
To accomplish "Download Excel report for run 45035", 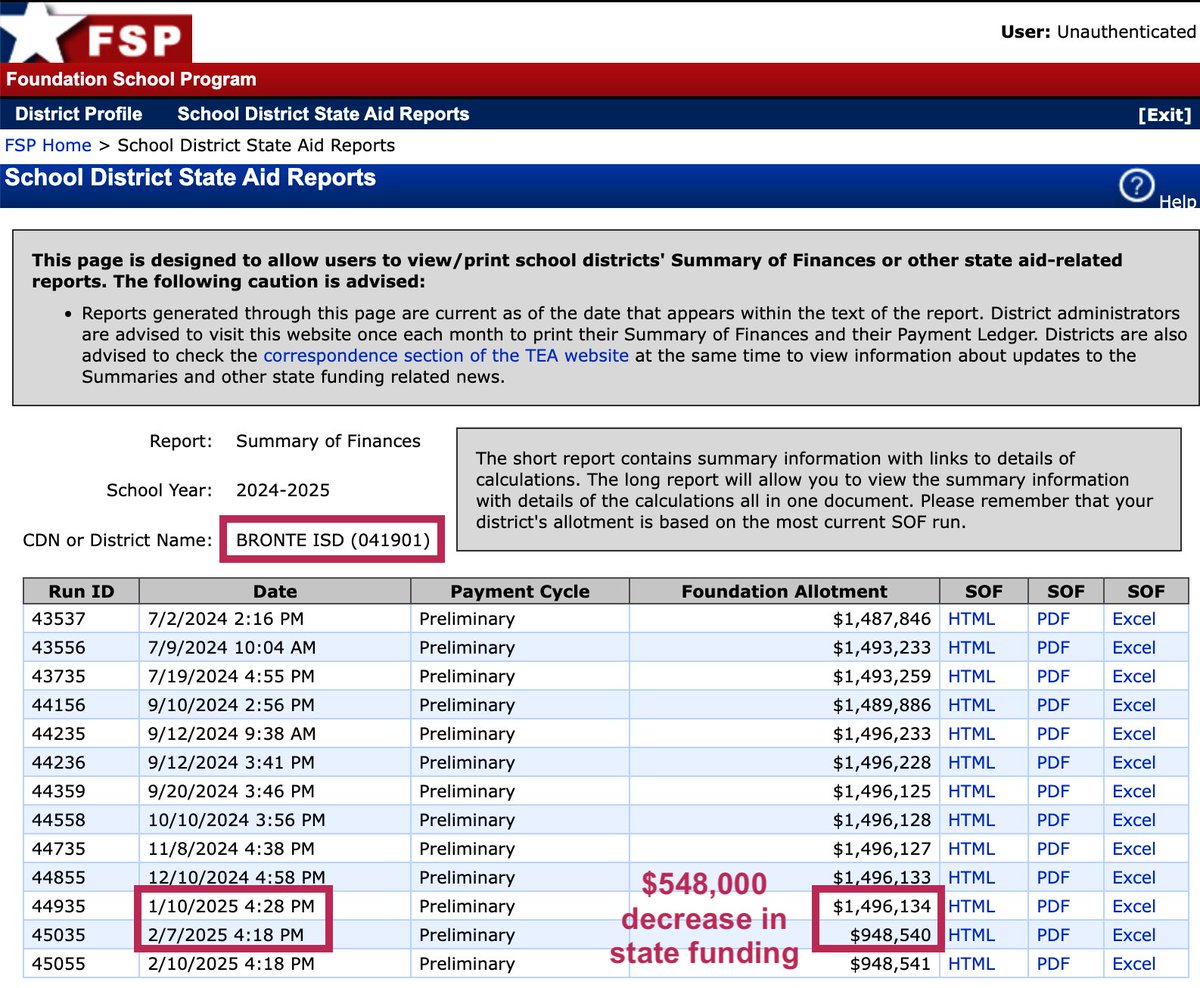I will (x=1134, y=935).
